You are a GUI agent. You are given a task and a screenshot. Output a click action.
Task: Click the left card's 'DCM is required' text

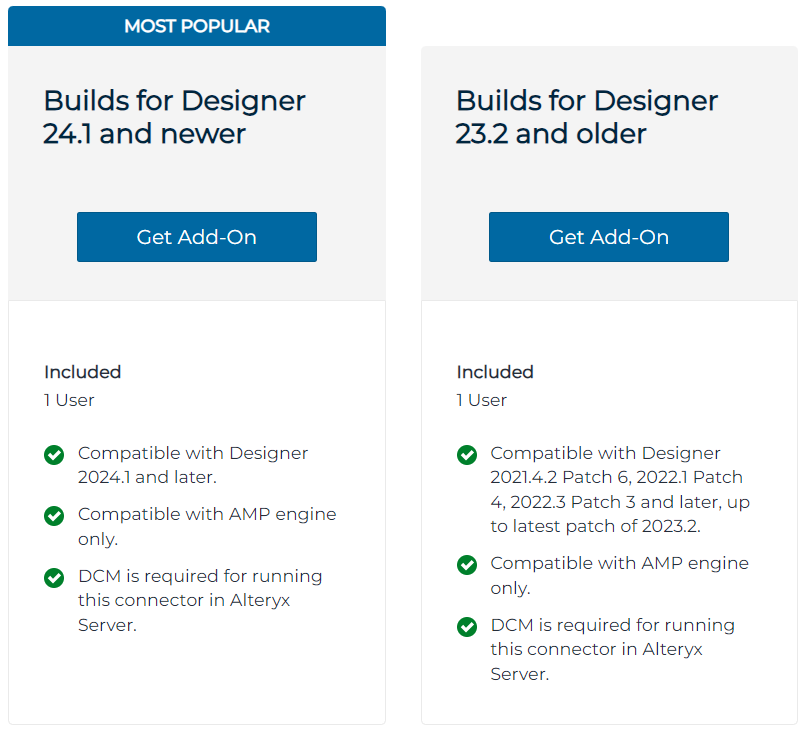(x=200, y=600)
